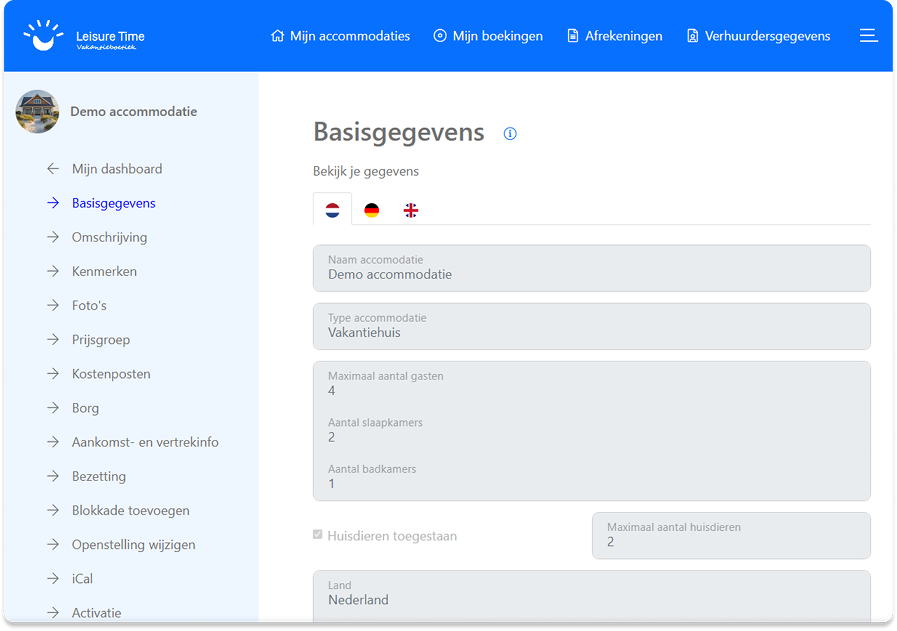Click the target icon next to Mijn boekingen

439,35
